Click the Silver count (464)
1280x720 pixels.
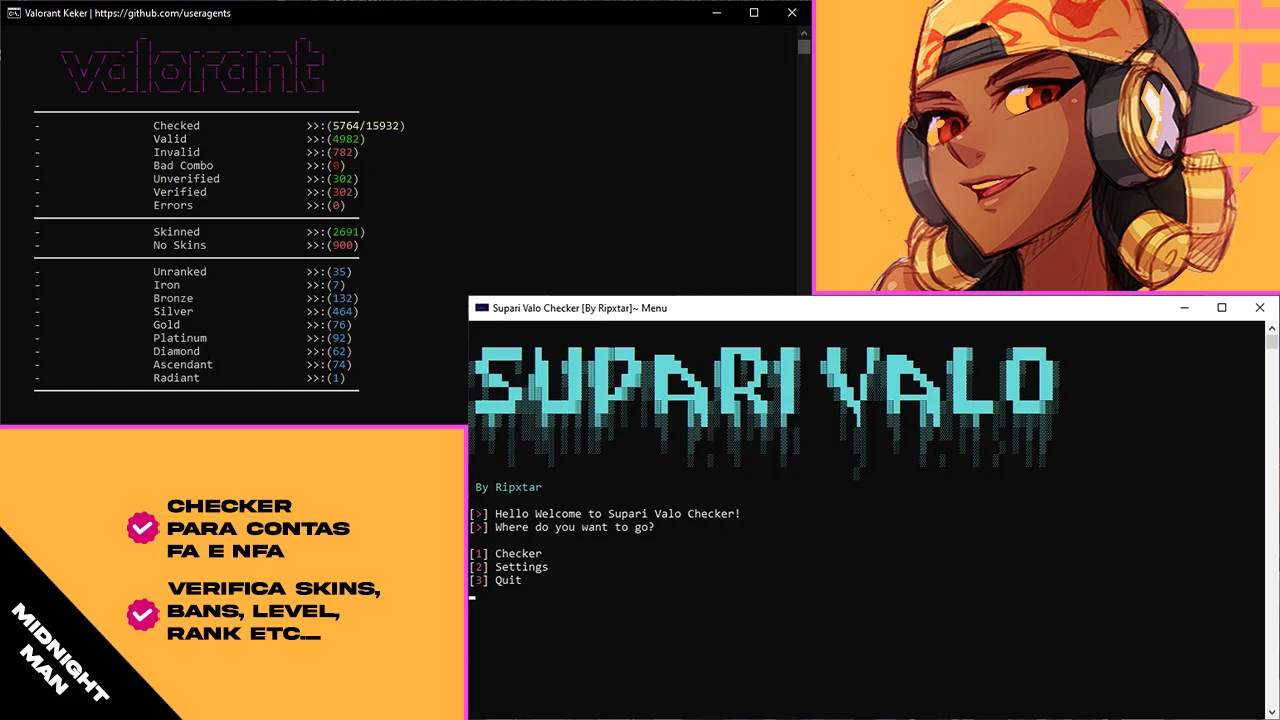coord(342,311)
